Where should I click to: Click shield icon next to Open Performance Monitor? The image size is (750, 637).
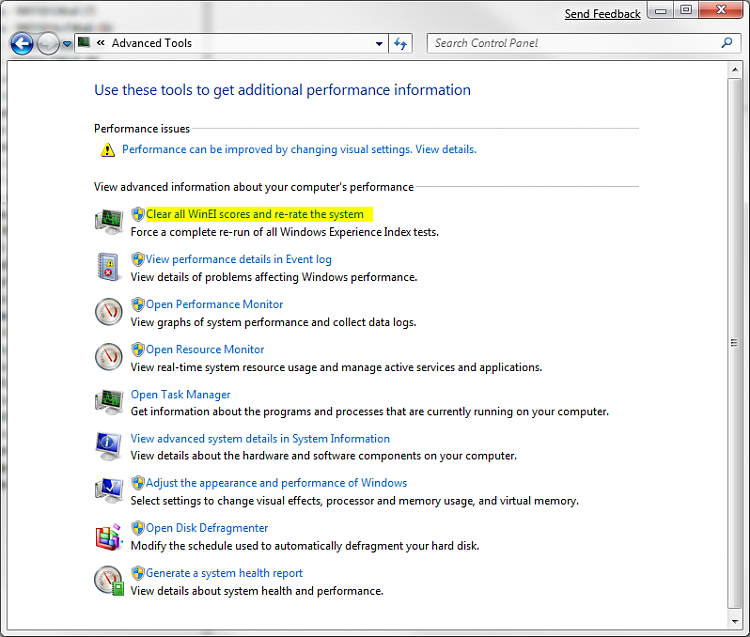pos(138,304)
